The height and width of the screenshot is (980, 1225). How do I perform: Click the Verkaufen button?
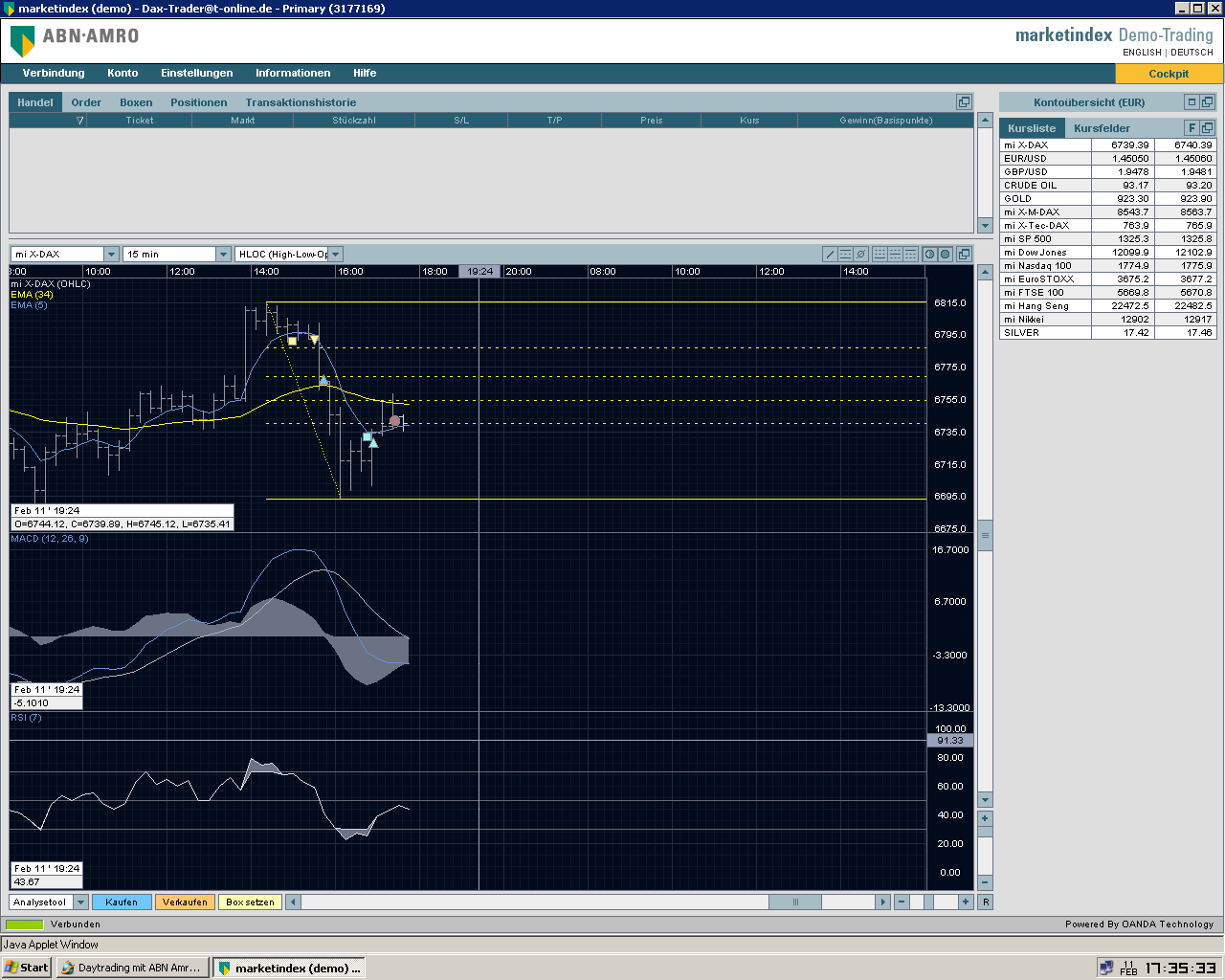tap(185, 902)
